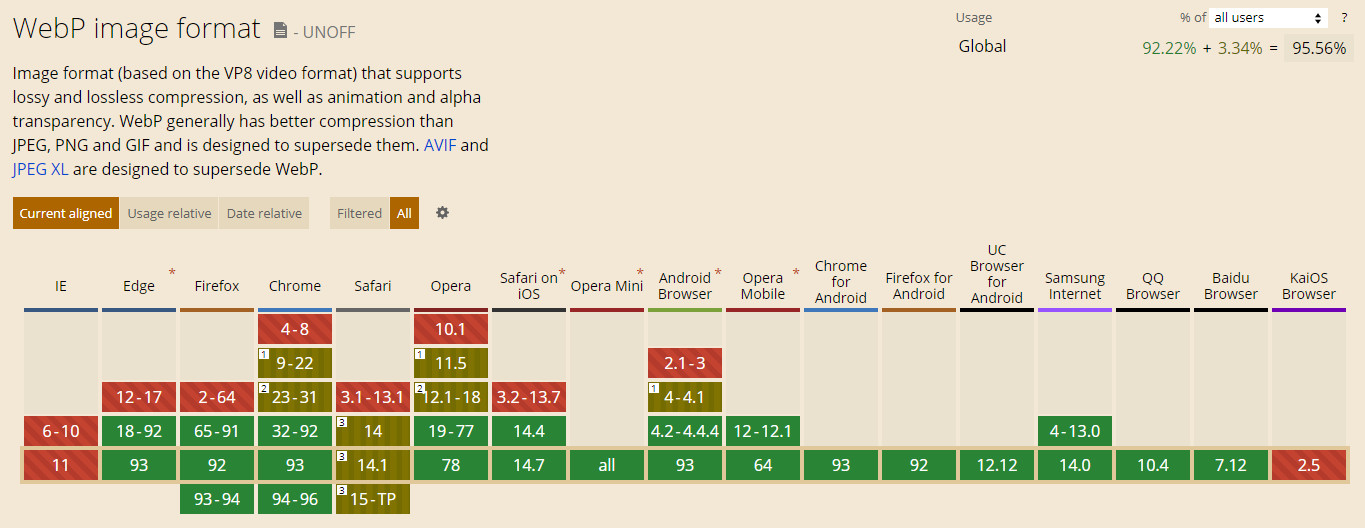The height and width of the screenshot is (528, 1365).
Task: Click note marker 1 on Chrome 9-22
Action: (263, 354)
